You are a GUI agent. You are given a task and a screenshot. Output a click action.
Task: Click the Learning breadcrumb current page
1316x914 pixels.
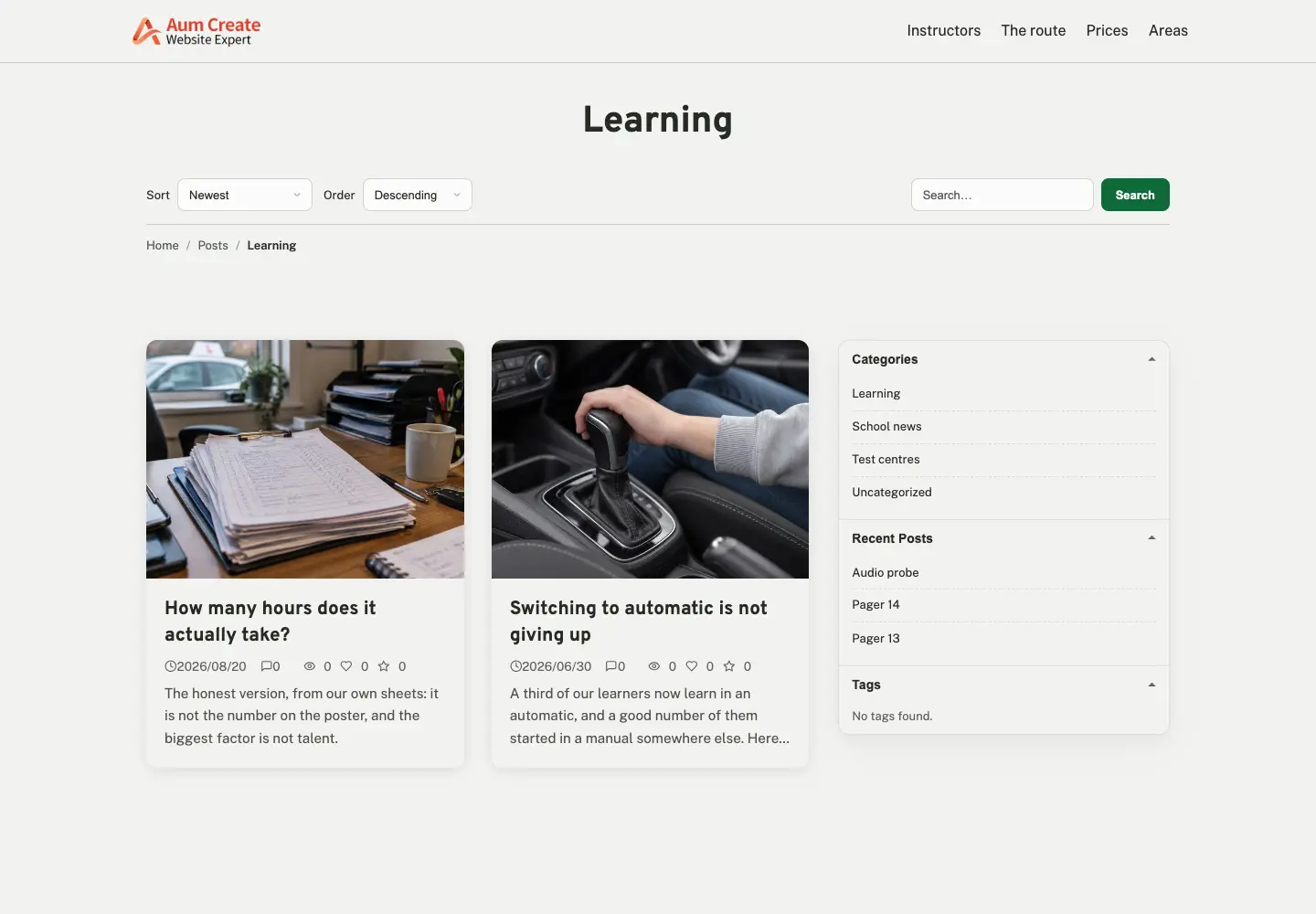point(271,246)
